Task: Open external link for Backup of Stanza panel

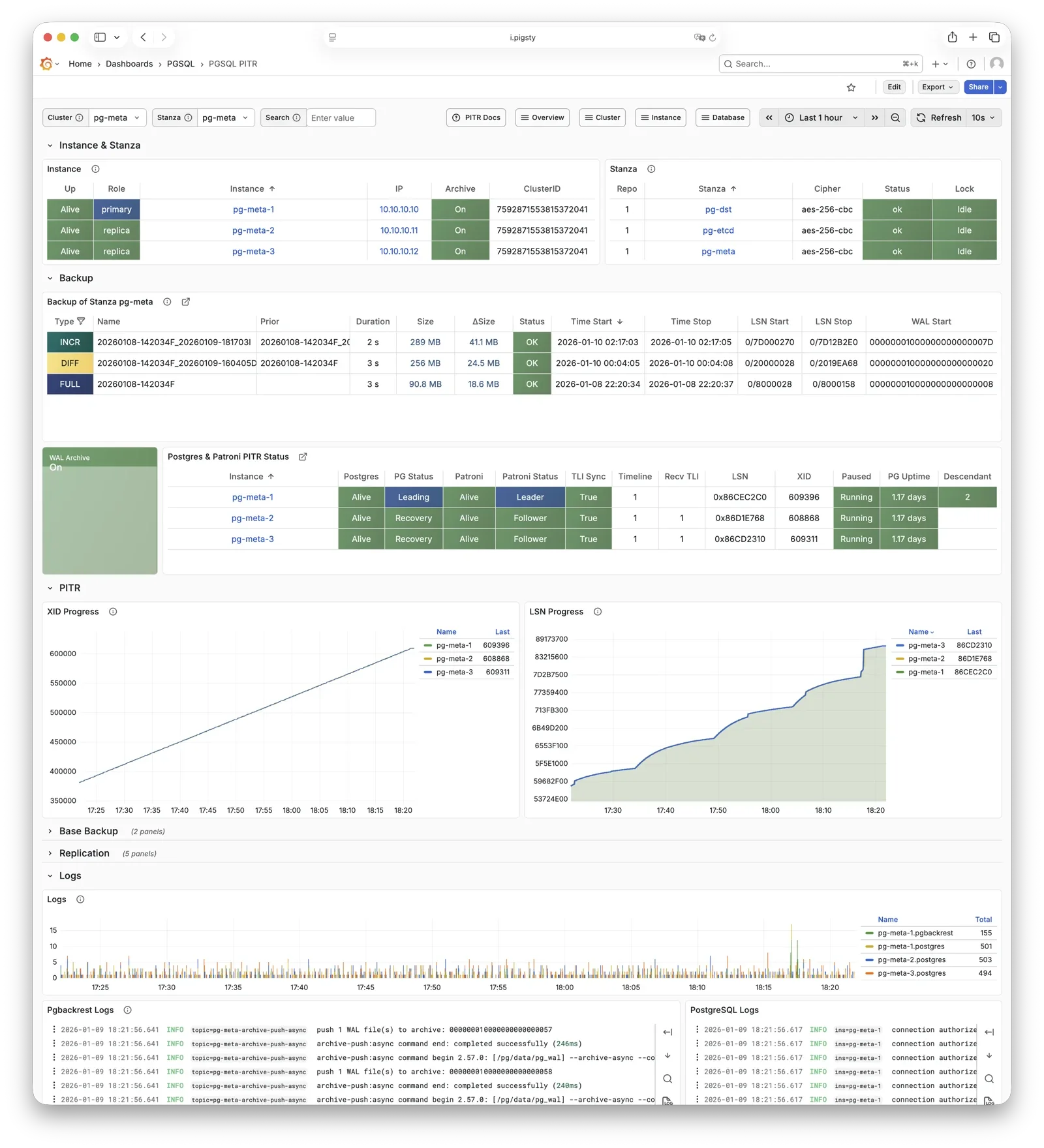Action: point(186,302)
